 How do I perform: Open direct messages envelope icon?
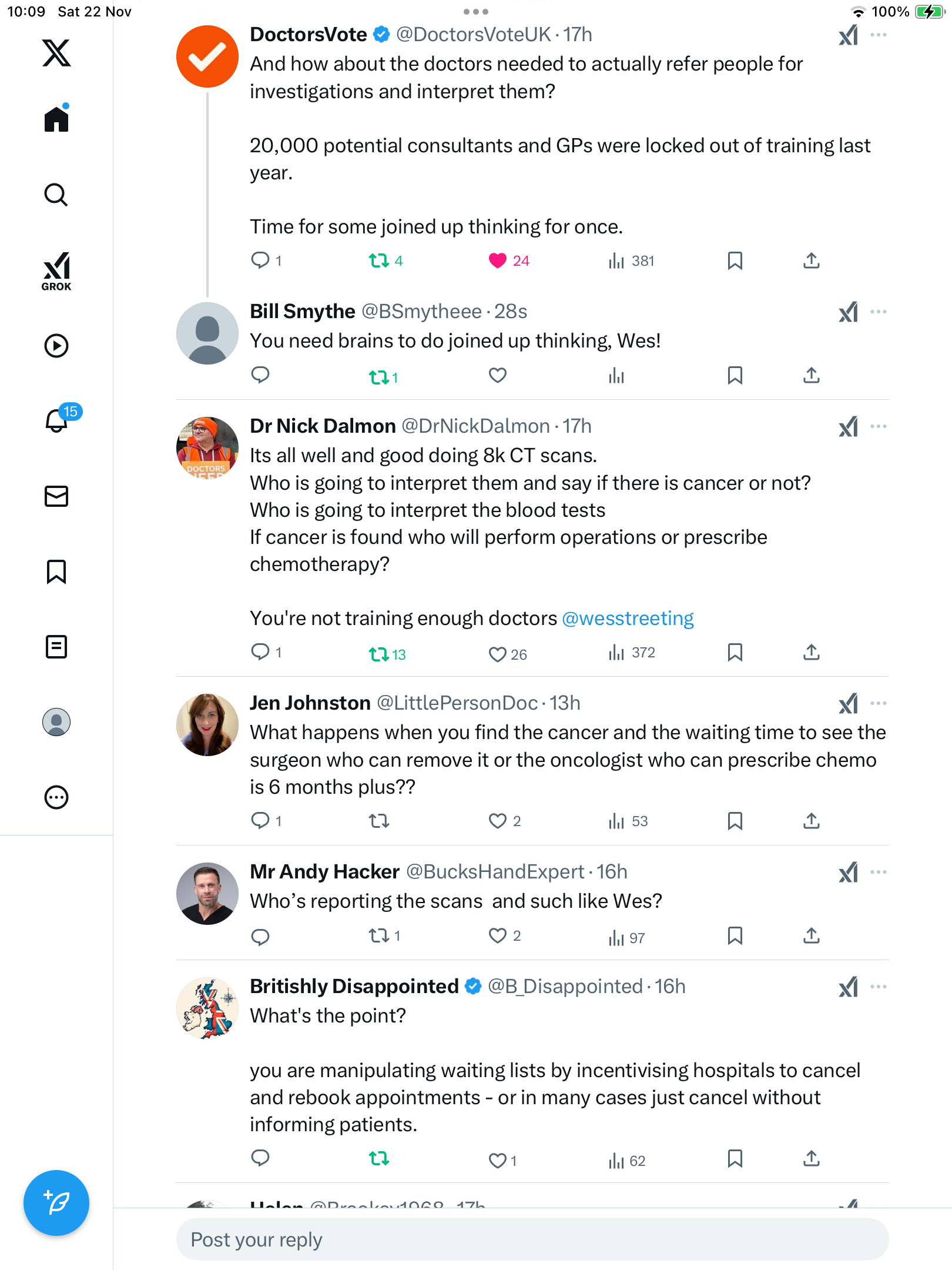pos(56,496)
